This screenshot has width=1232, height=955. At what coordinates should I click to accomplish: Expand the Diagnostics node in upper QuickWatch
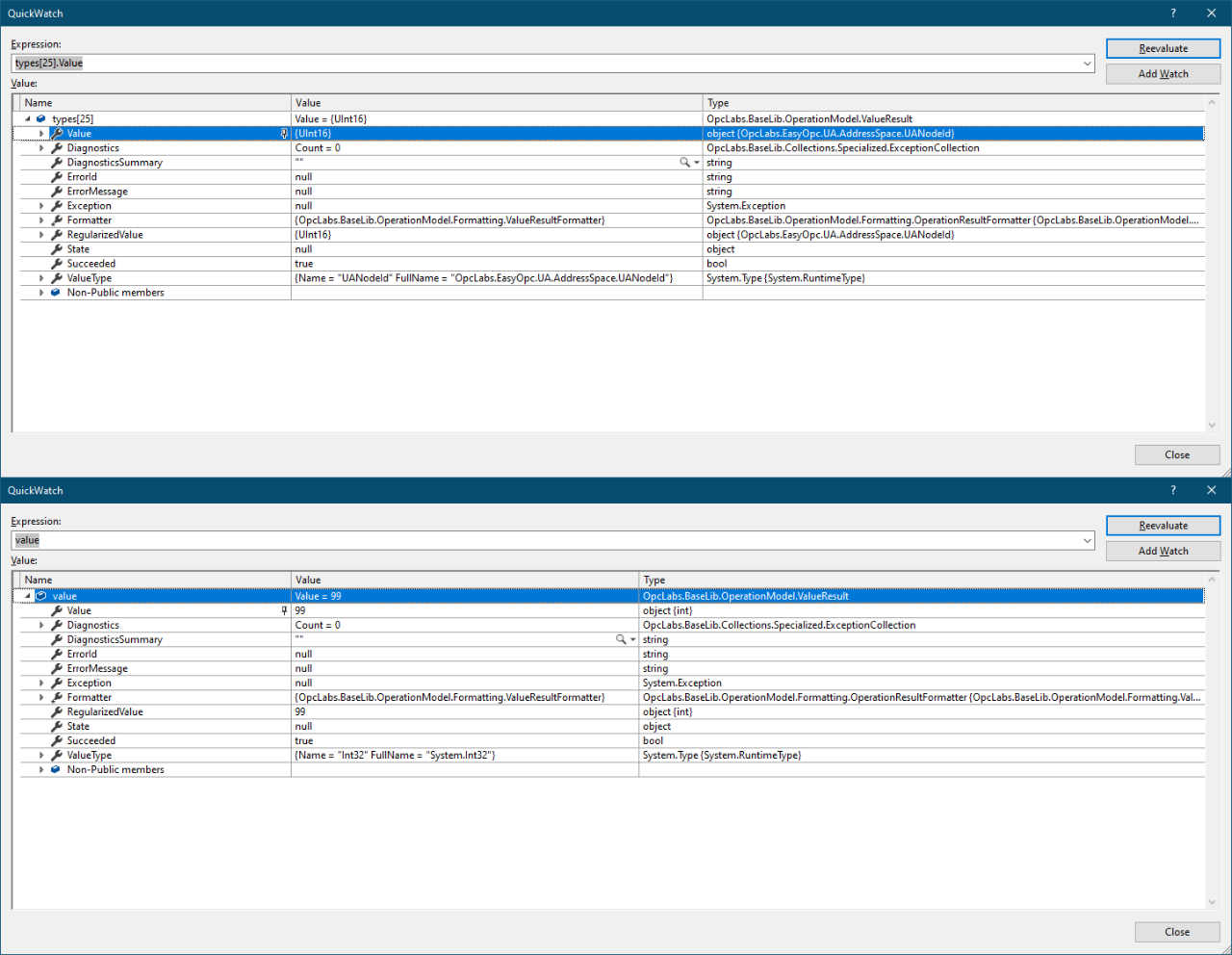[x=41, y=148]
